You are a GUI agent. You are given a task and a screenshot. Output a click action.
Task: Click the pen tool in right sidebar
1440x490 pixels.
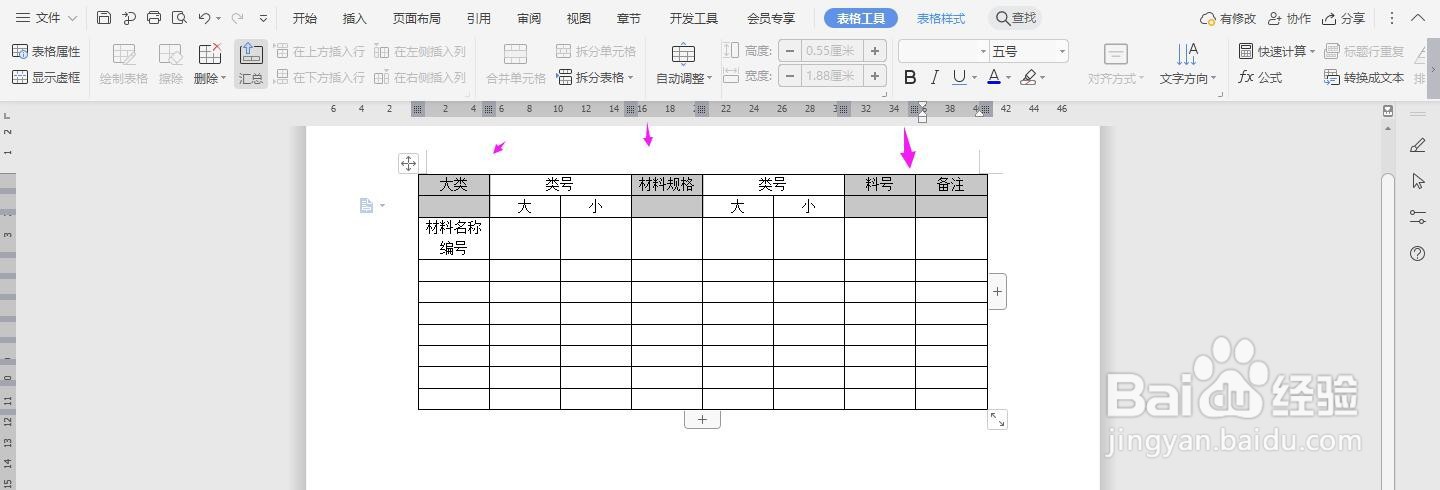[1417, 145]
